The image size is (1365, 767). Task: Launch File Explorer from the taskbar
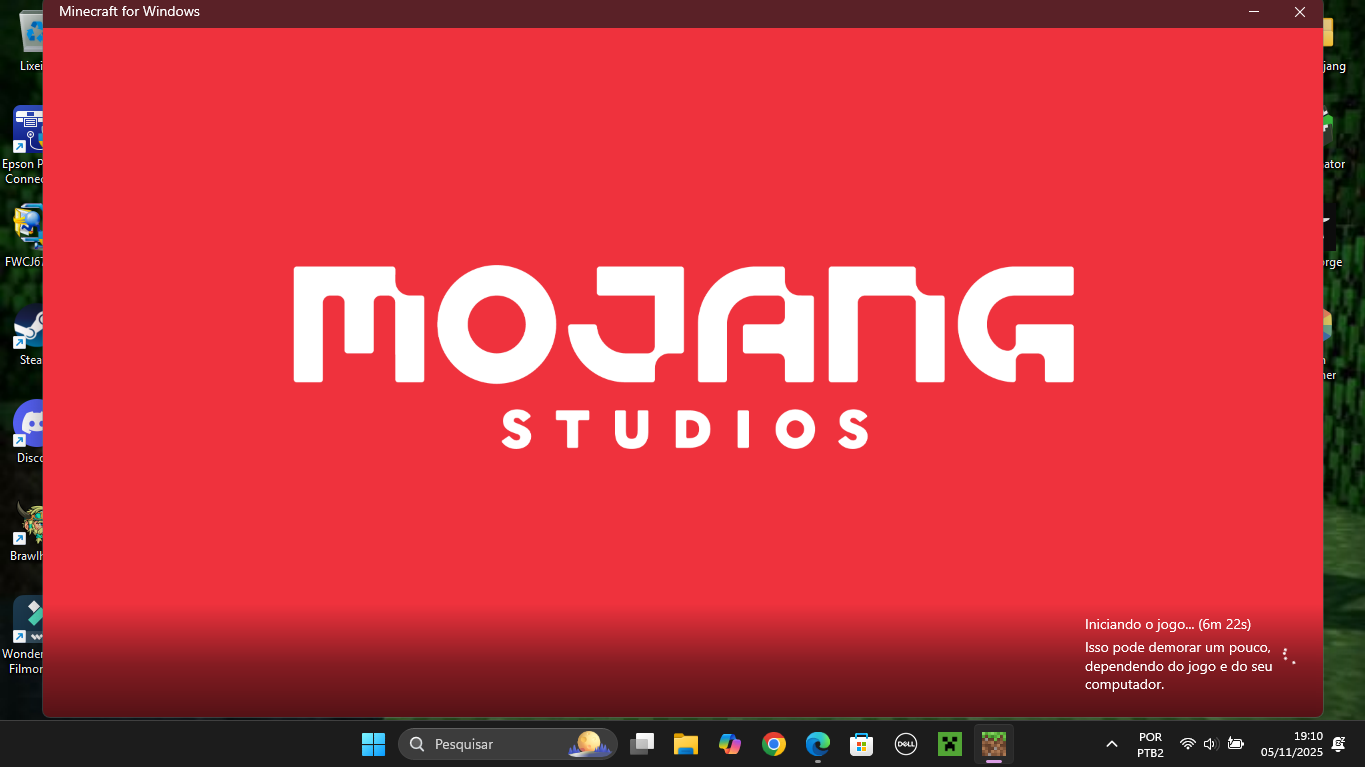pos(685,744)
